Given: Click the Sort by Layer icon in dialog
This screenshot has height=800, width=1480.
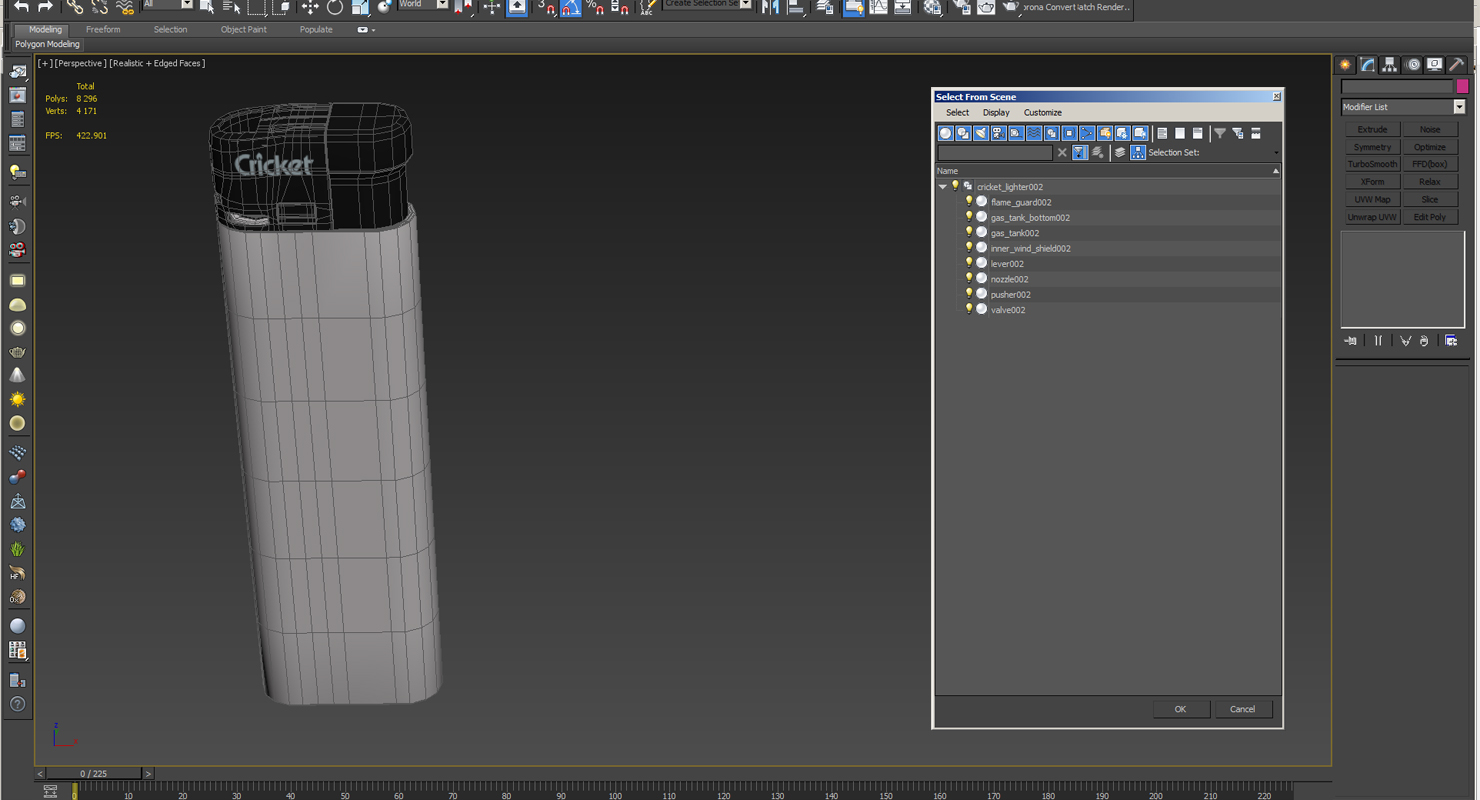Looking at the screenshot, I should pyautogui.click(x=1120, y=153).
